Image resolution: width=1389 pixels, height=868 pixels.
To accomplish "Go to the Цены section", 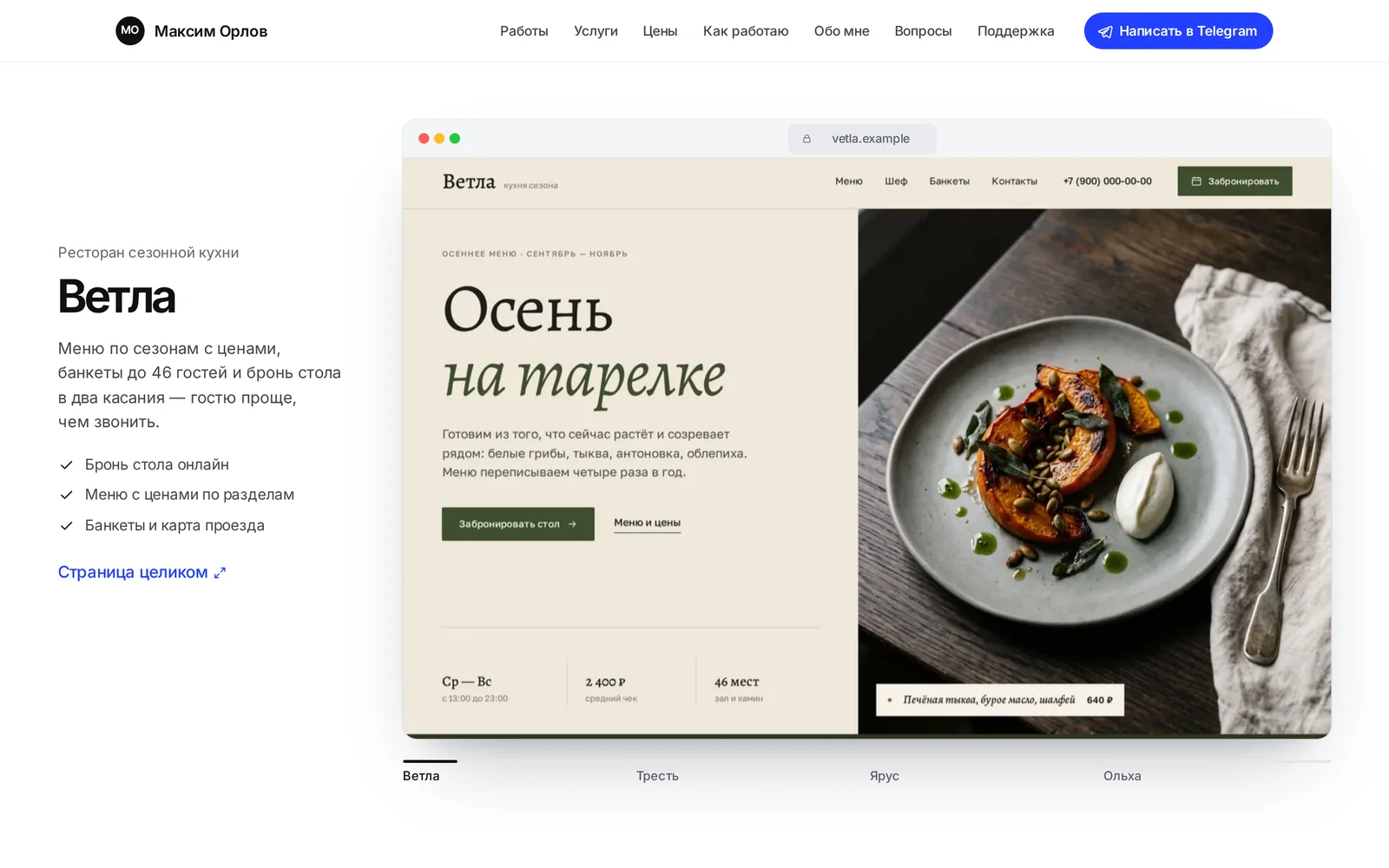I will point(660,31).
